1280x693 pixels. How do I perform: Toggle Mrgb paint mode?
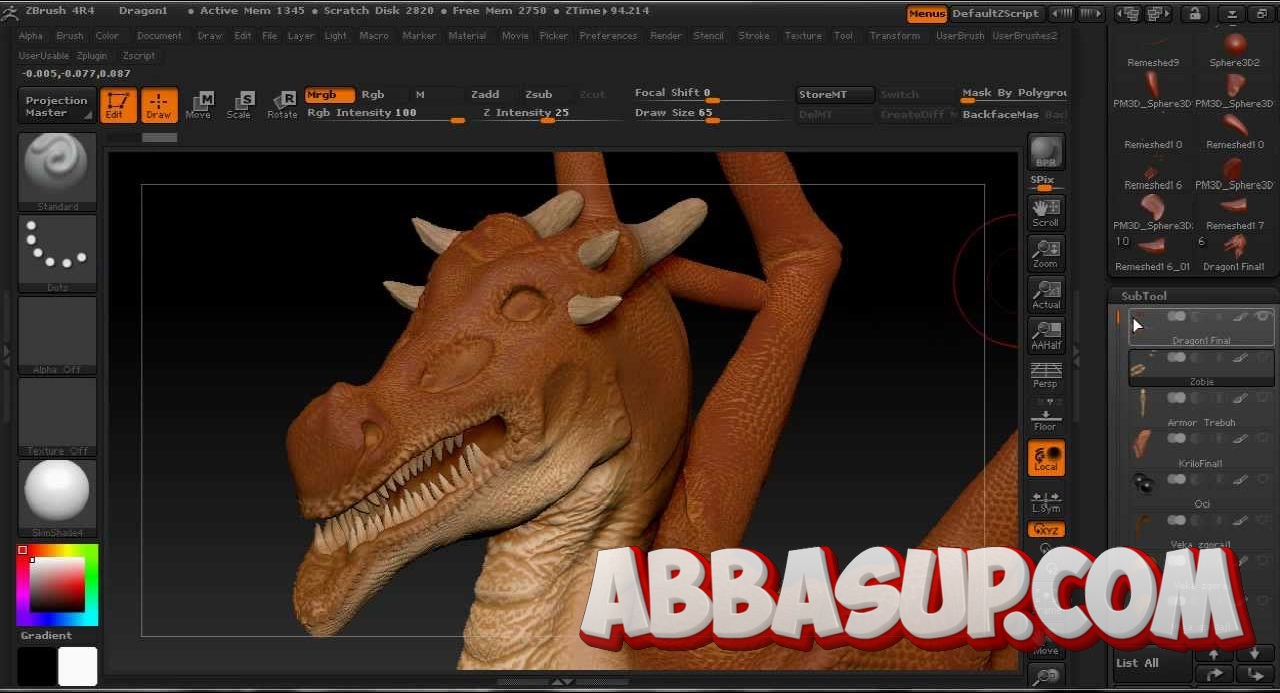click(x=329, y=95)
